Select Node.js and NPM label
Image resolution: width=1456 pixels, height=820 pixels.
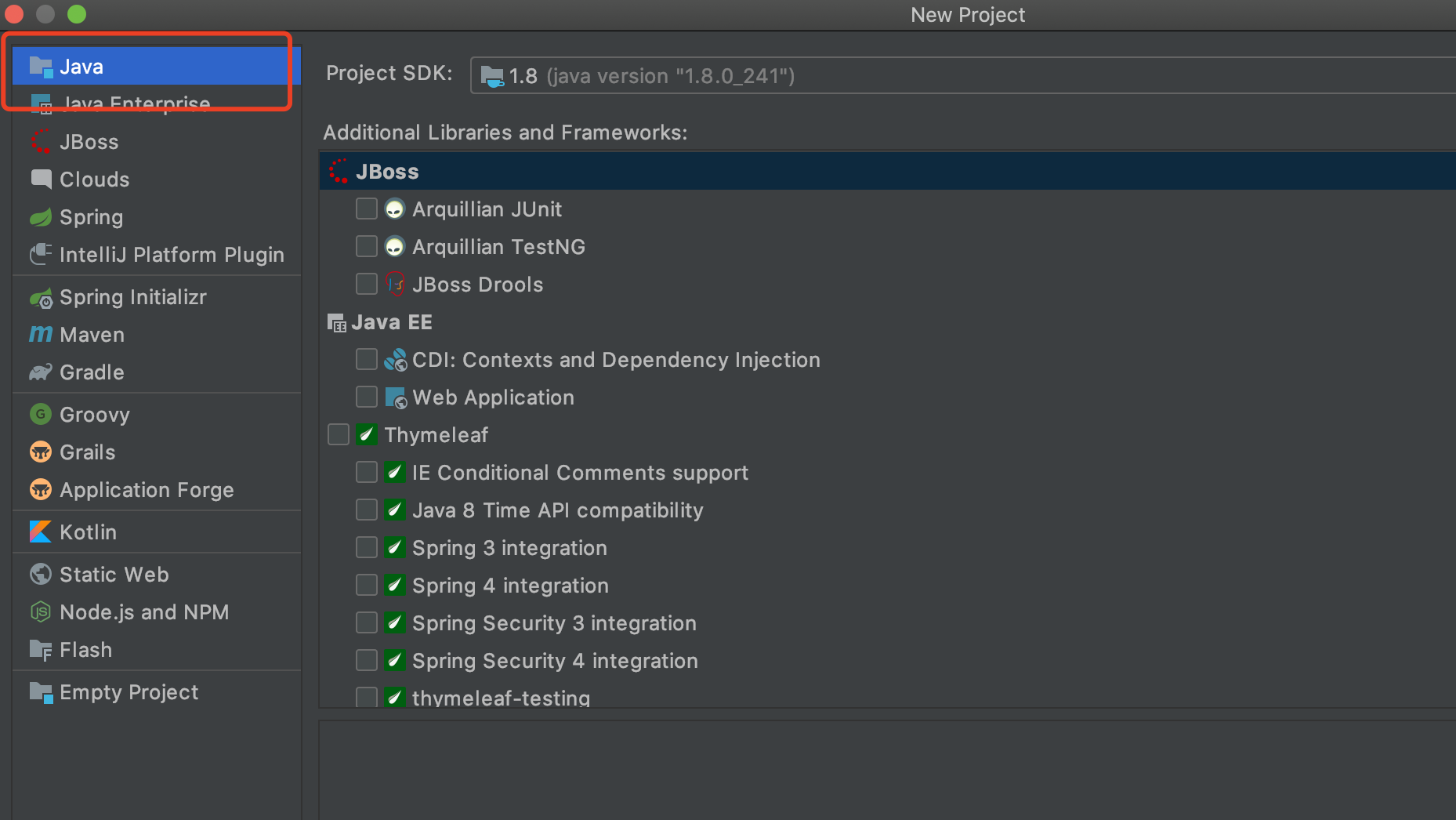pos(144,612)
